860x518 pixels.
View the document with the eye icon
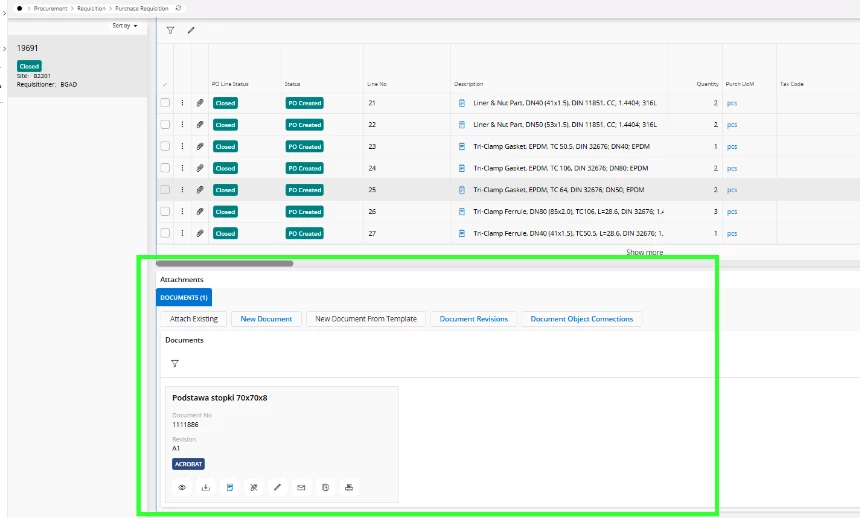tap(182, 487)
